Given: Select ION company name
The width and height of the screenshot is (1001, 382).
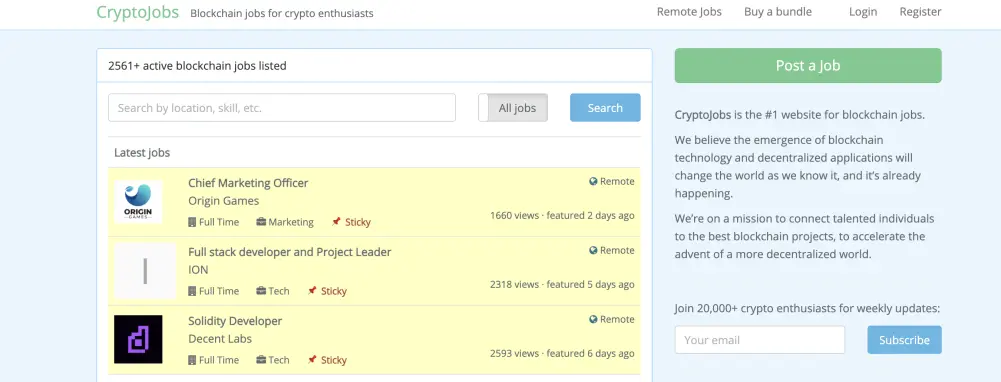Looking at the screenshot, I should click(x=198, y=270).
